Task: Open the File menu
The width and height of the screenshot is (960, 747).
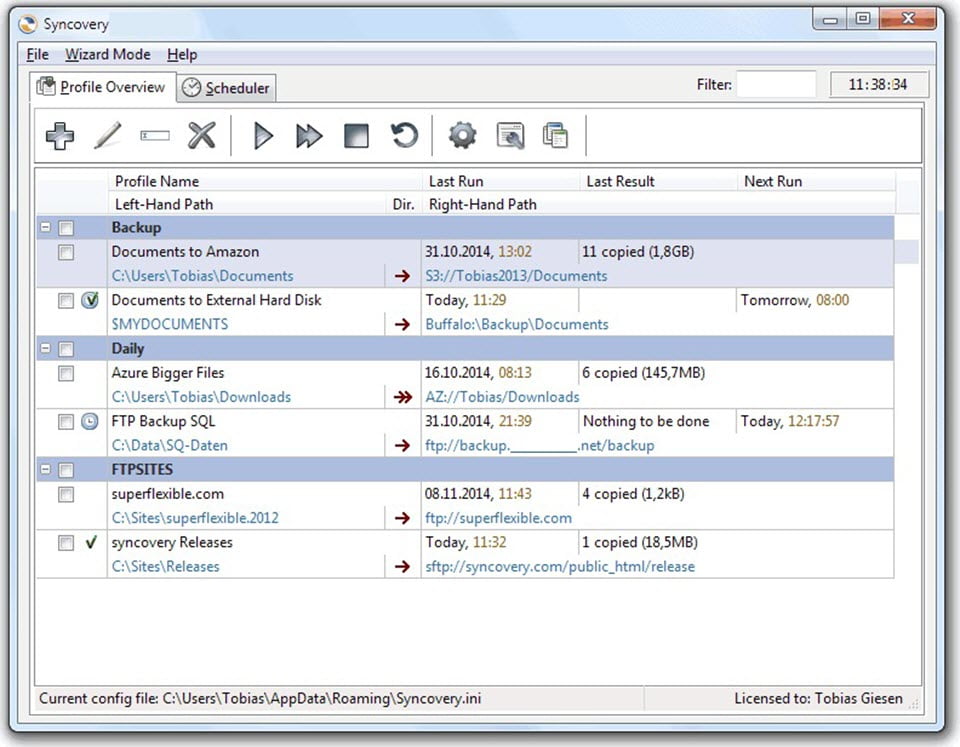Action: tap(37, 54)
